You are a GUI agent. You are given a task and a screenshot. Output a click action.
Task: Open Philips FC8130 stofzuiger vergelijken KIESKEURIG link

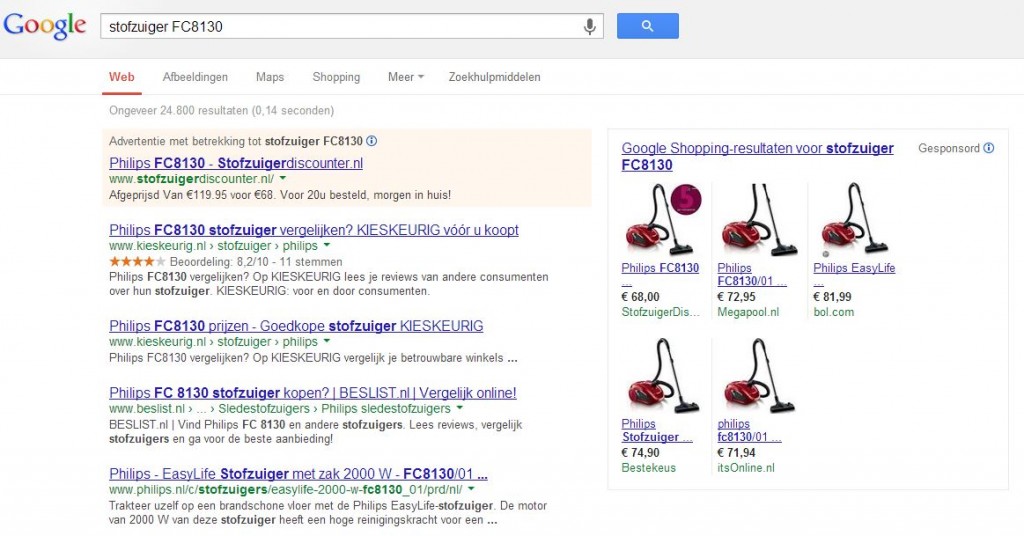tap(313, 230)
